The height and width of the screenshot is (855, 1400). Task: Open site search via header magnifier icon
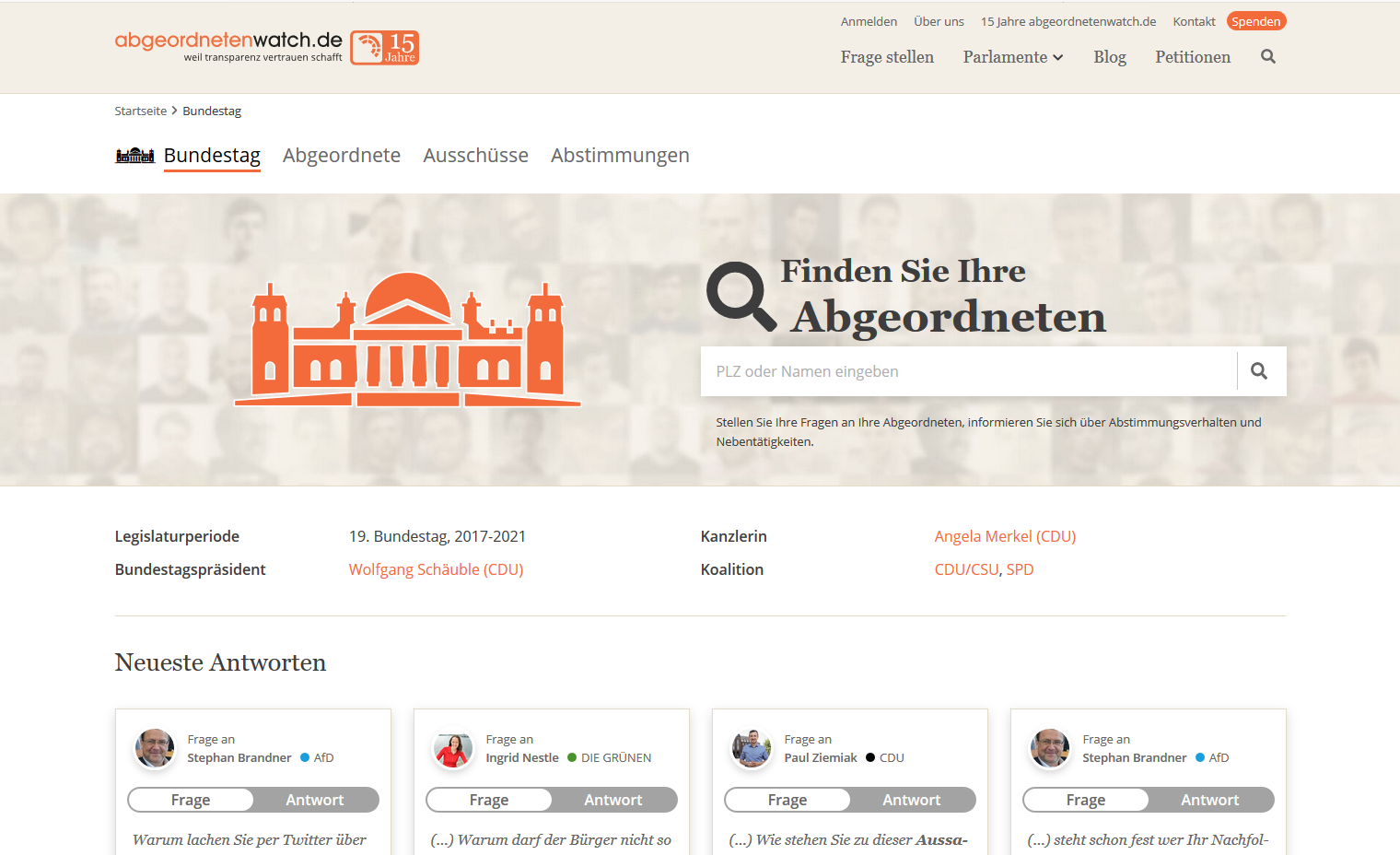coord(1268,56)
